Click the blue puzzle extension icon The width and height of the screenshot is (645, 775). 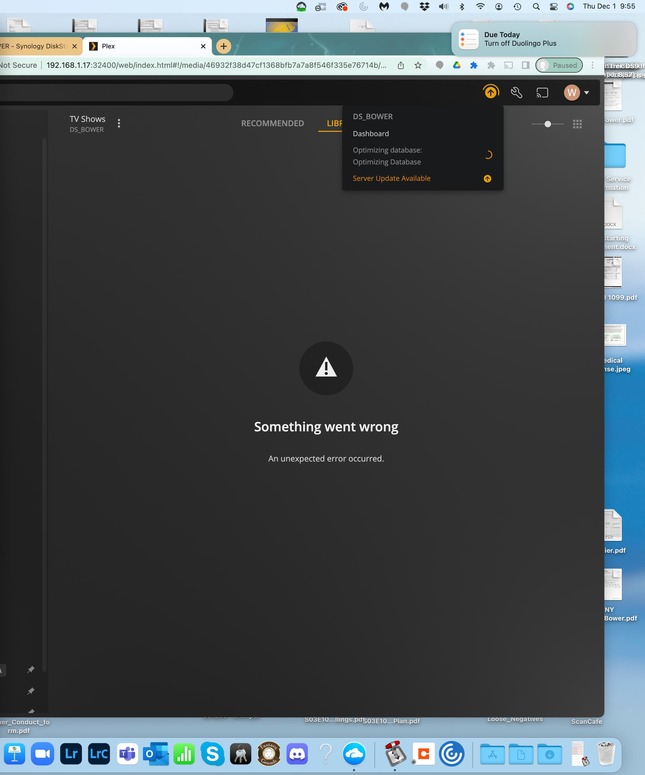click(x=473, y=65)
